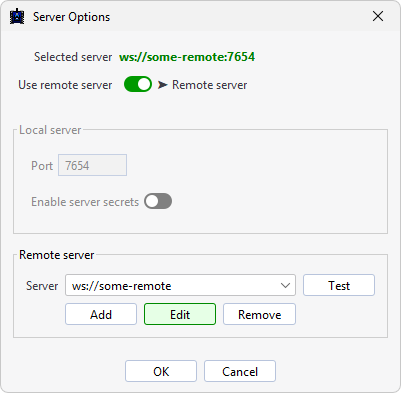Screen dimensions: 401x393
Task: Click the Selected server label
Action: tap(73, 57)
